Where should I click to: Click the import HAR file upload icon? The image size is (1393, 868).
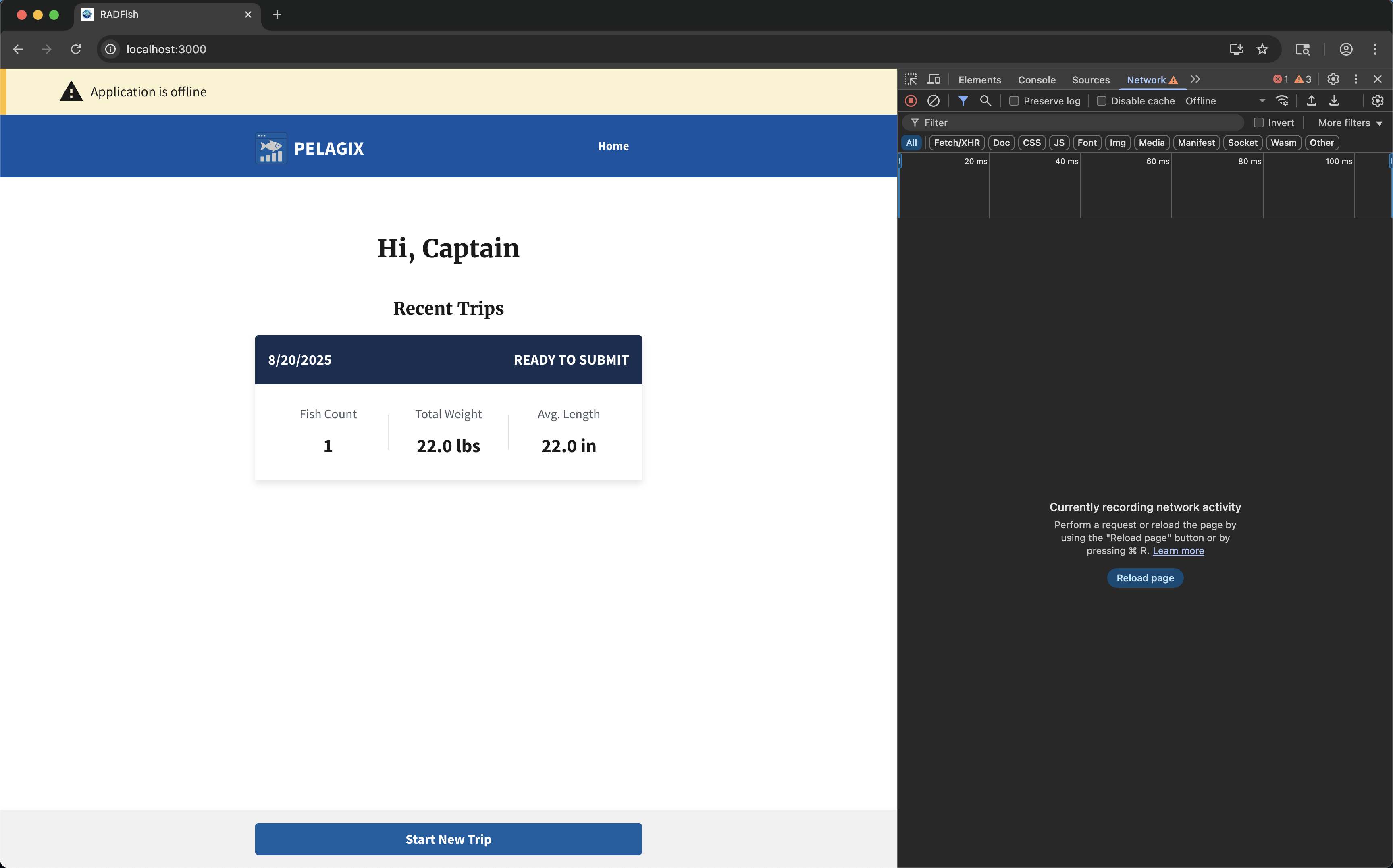(x=1312, y=101)
